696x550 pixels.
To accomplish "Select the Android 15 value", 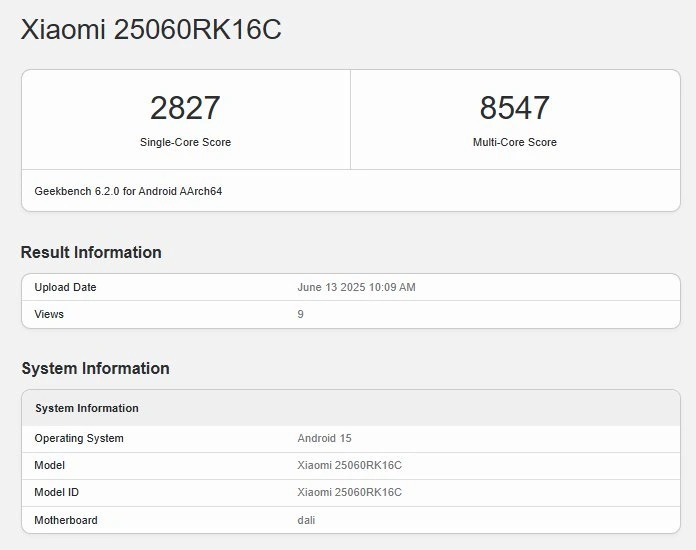I will (324, 438).
